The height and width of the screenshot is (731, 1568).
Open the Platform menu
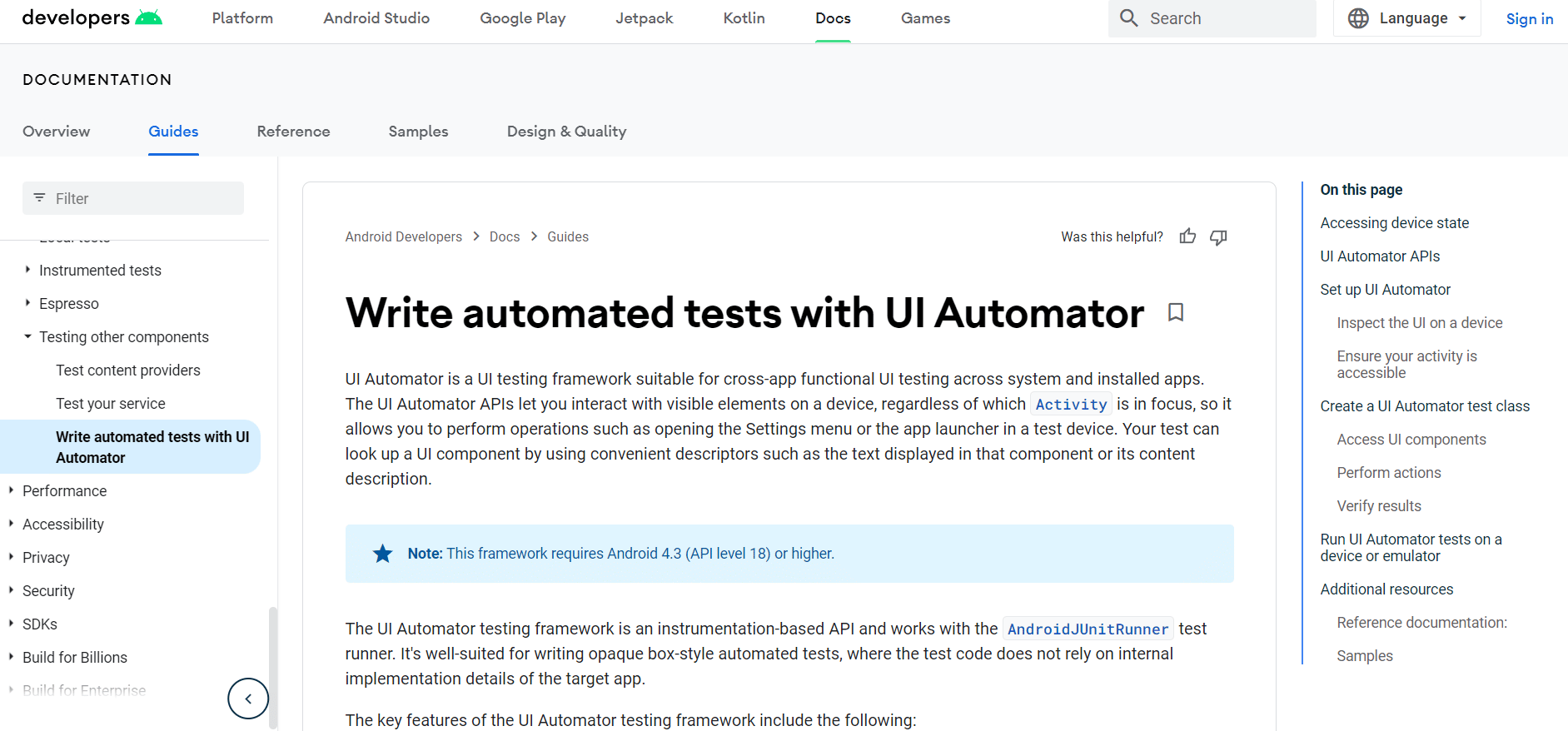click(242, 17)
